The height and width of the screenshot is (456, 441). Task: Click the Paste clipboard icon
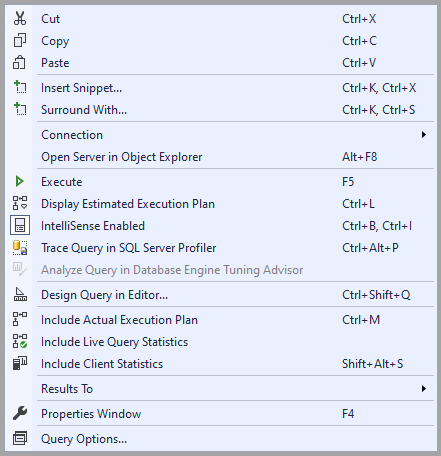(x=20, y=62)
